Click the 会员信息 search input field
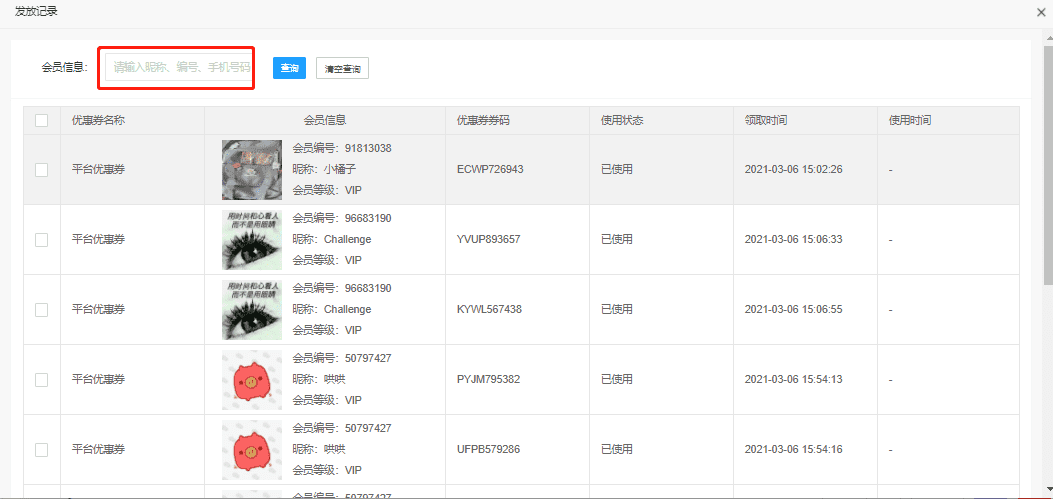1053x499 pixels. [181, 68]
